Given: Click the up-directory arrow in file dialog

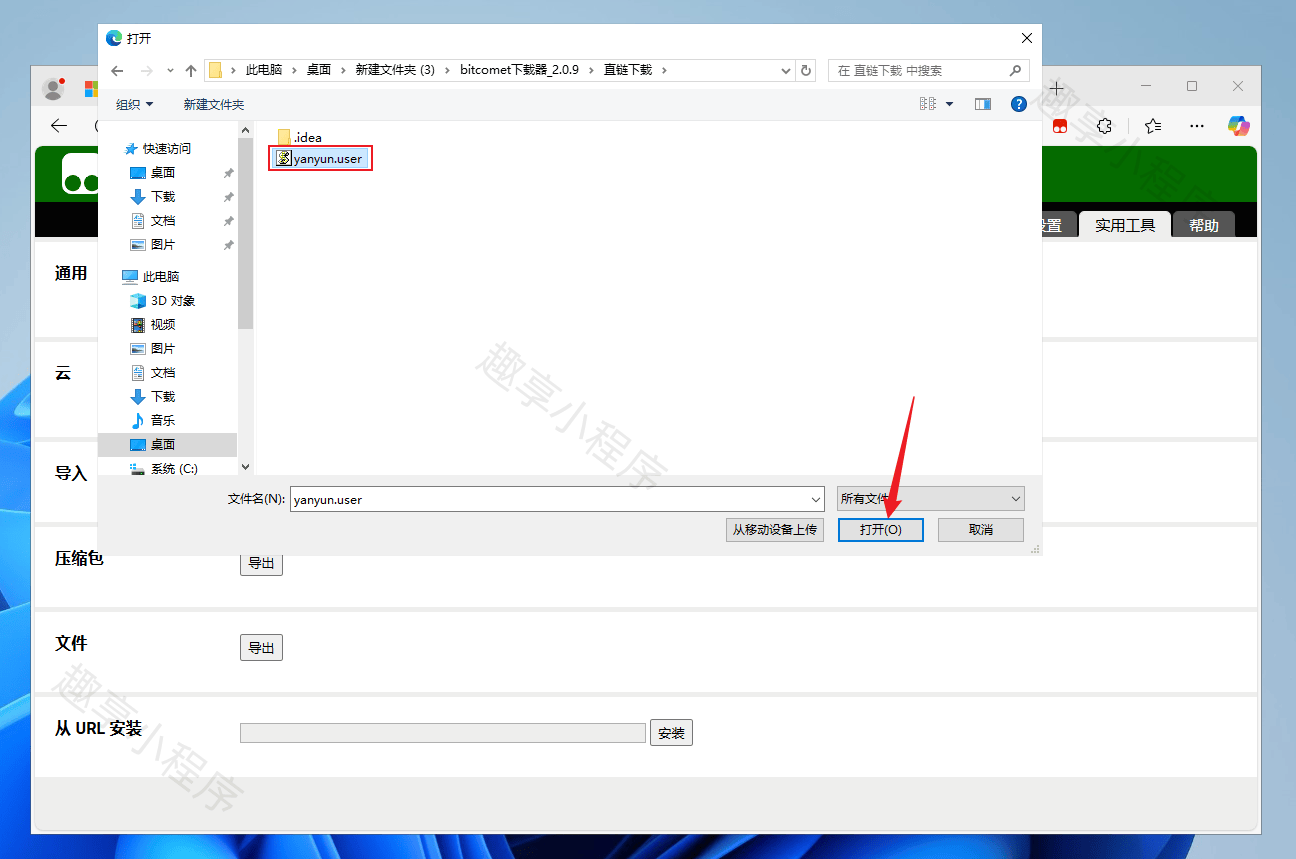Looking at the screenshot, I should pos(191,71).
